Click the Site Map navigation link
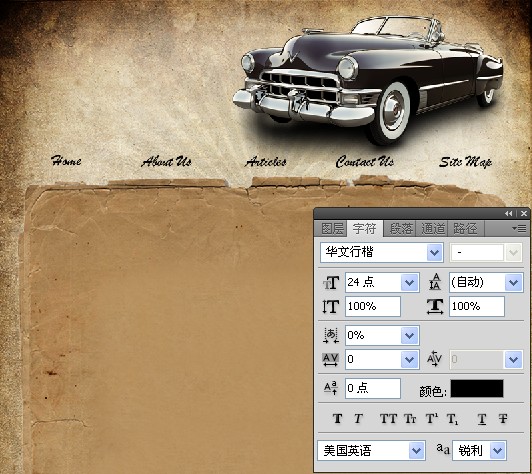This screenshot has height=474, width=532. (465, 162)
